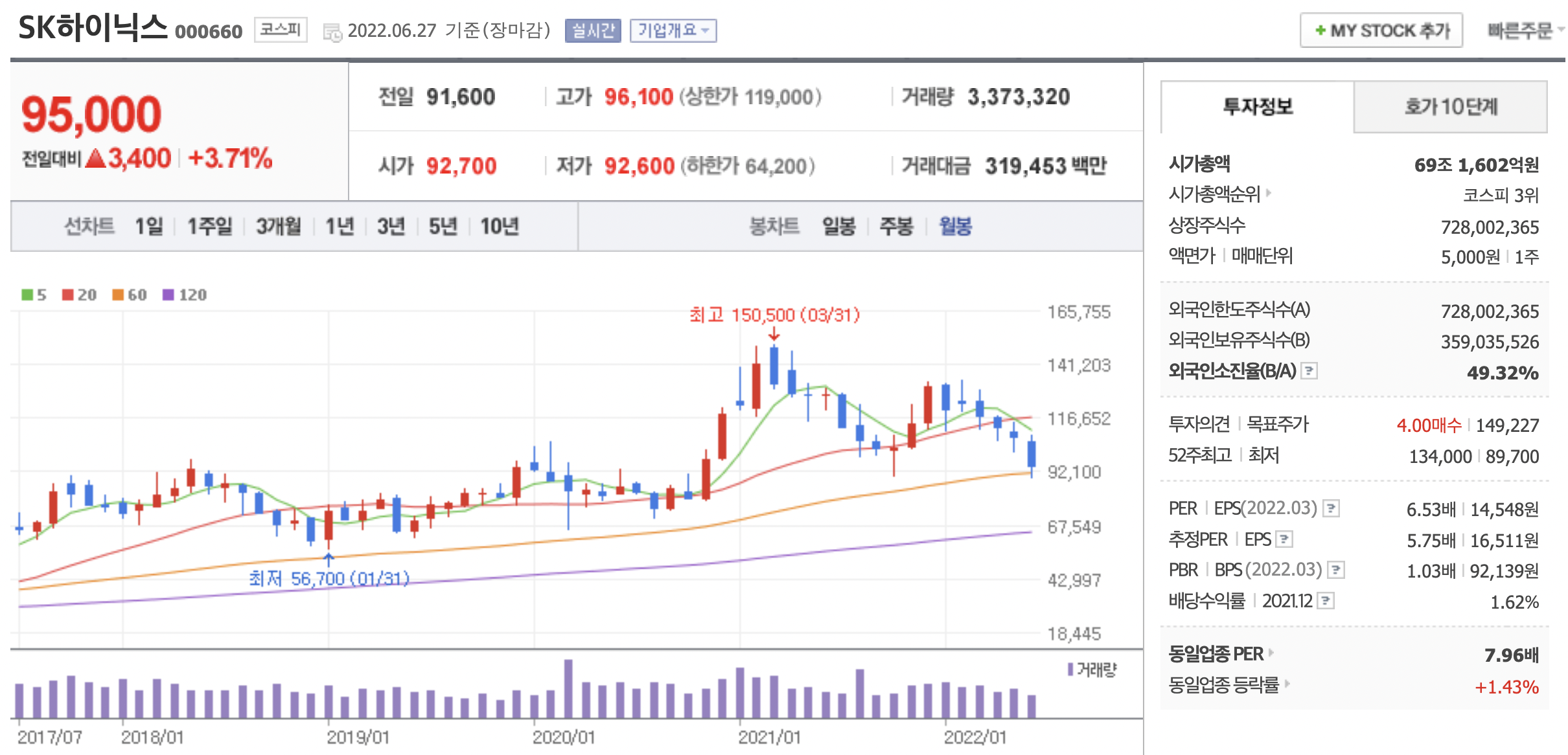
Task: Expand the 시가총액순위 arrow link
Action: (x=1269, y=192)
